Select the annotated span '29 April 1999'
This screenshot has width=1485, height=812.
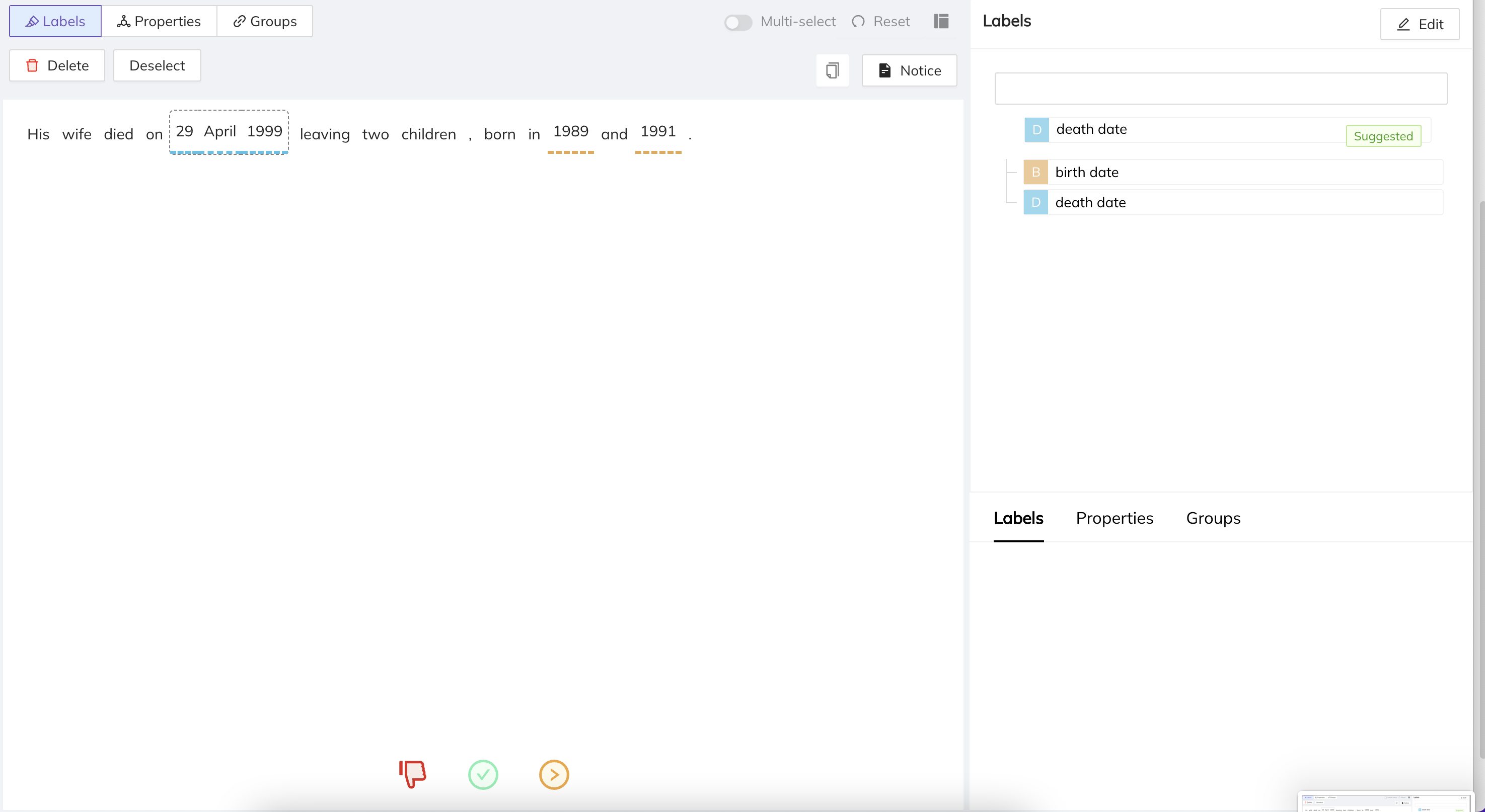(229, 131)
